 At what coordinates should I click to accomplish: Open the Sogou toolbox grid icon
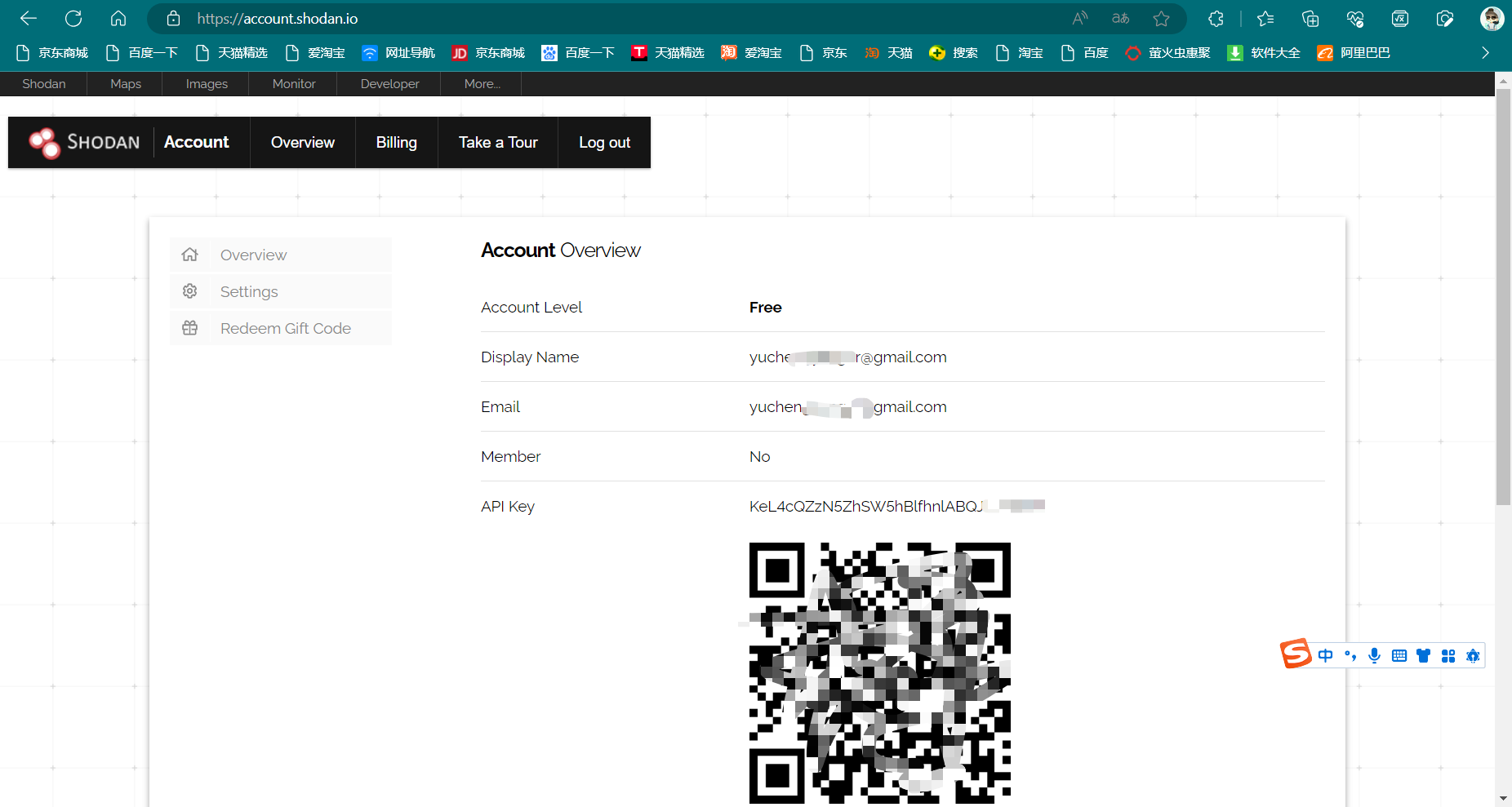[1448, 655]
